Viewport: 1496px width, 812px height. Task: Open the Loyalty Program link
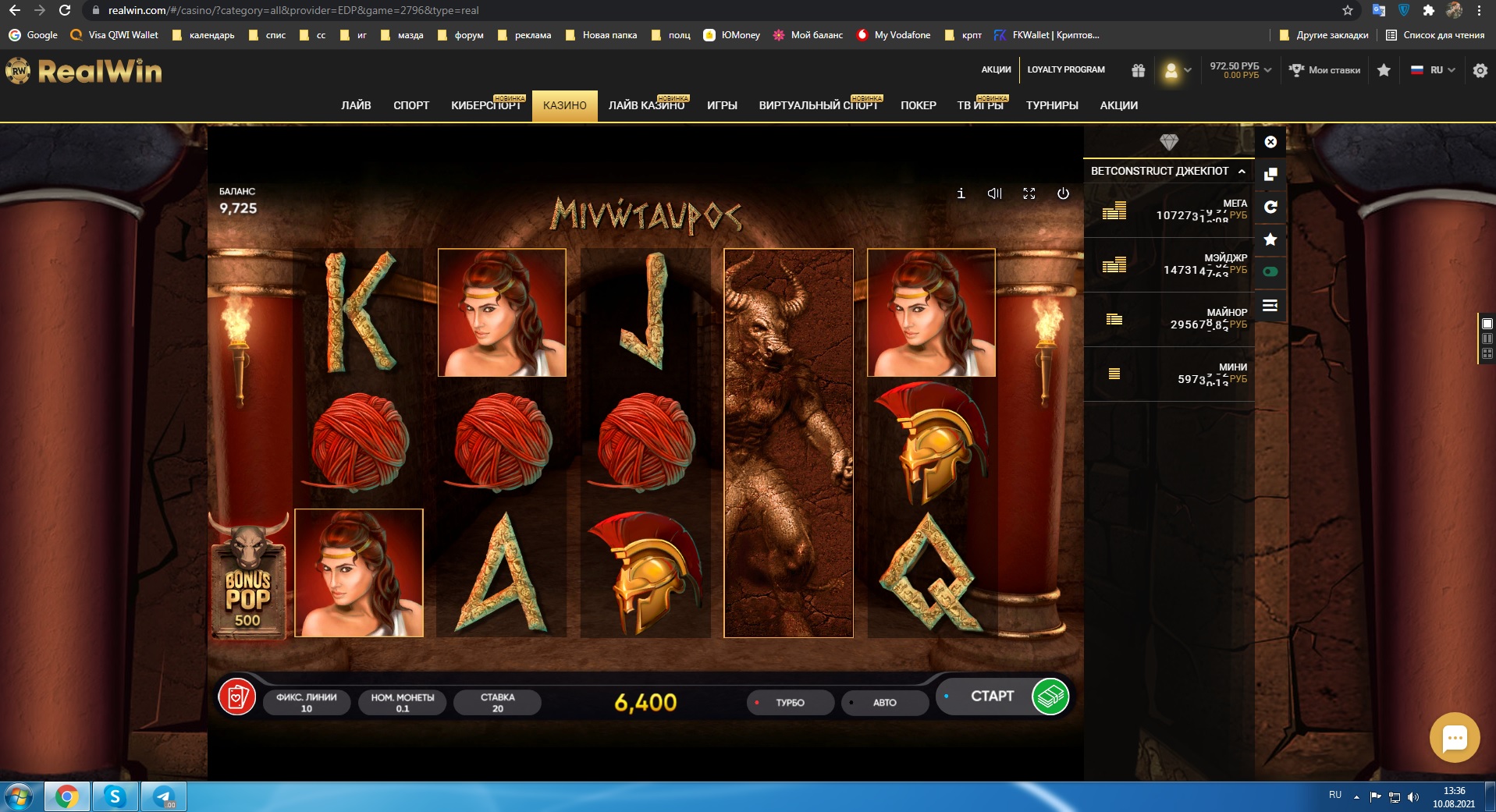1066,69
